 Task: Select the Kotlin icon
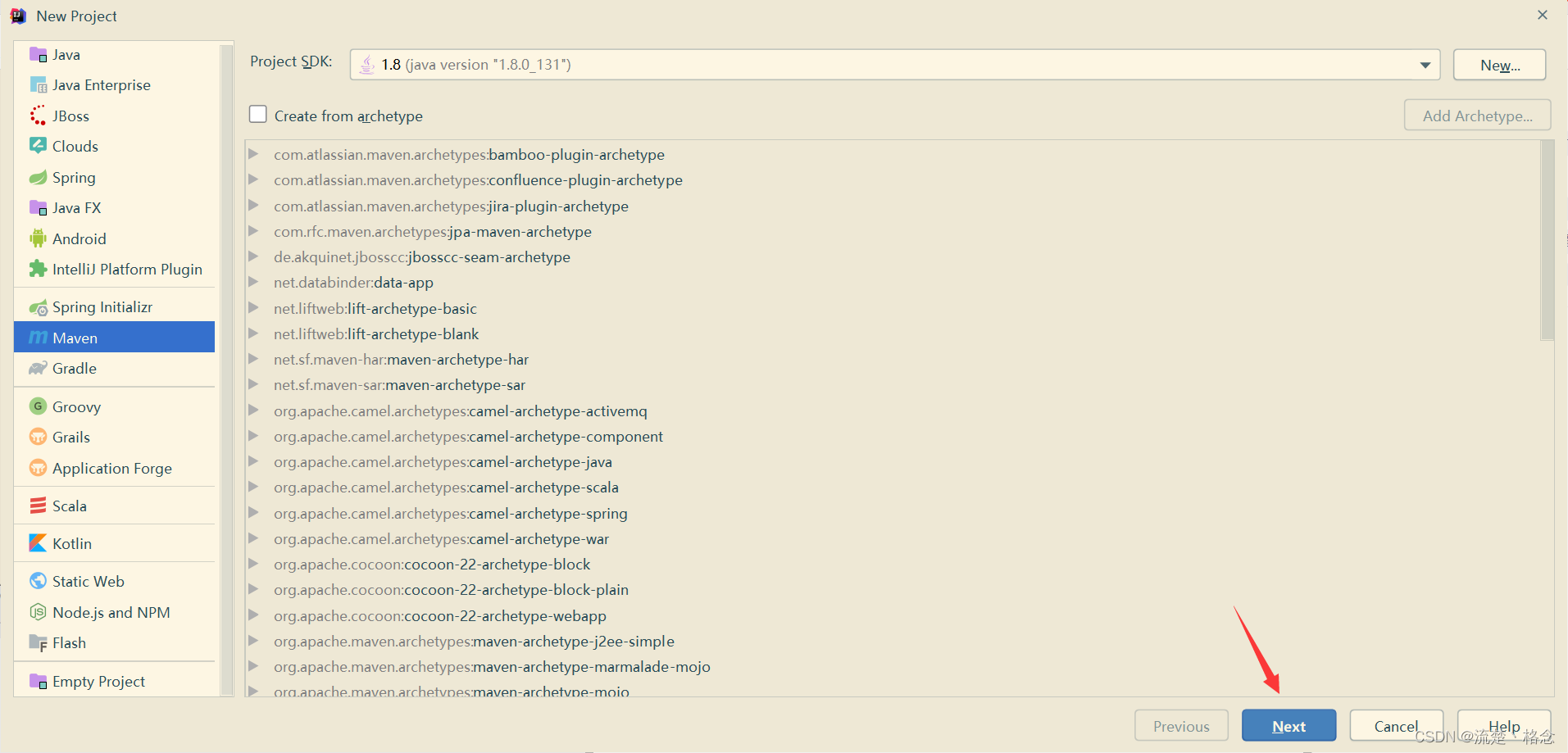coord(38,543)
